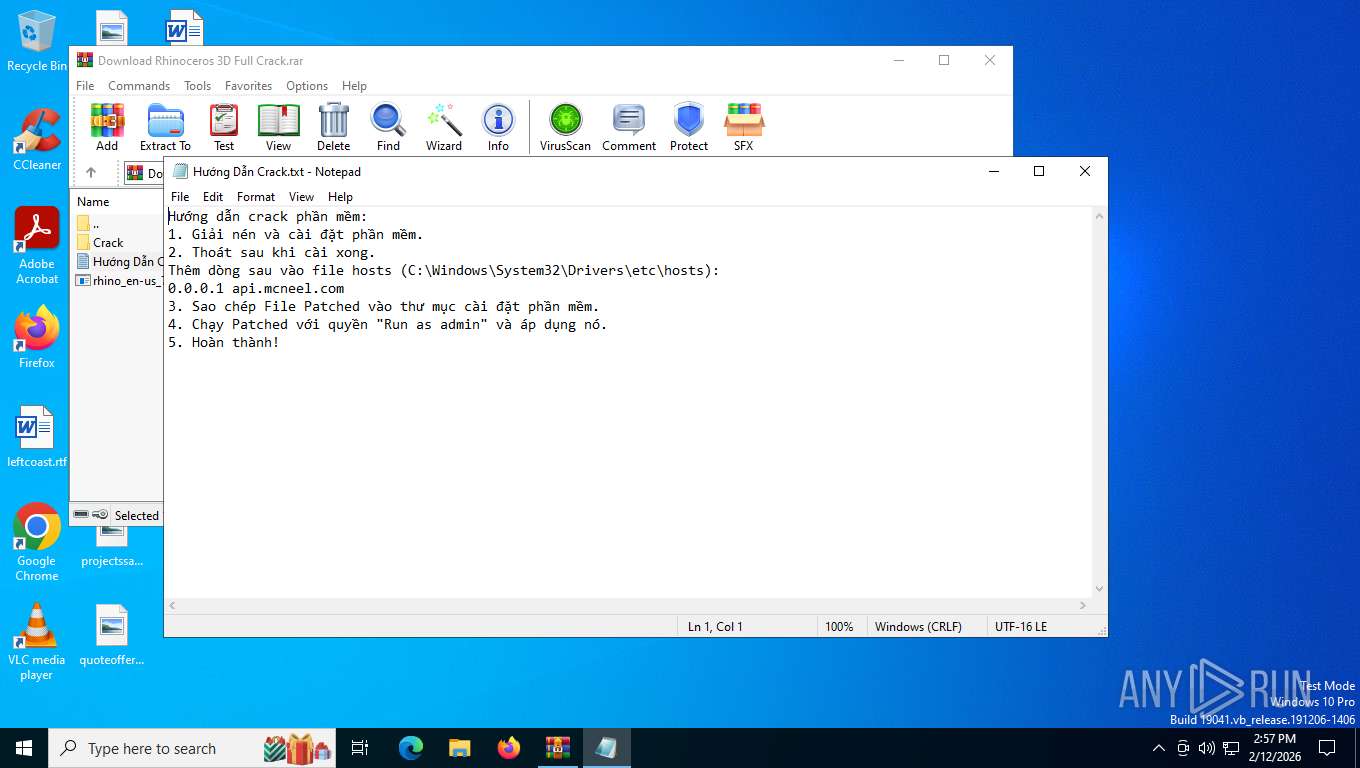Open CCleaner desktop shortcut
The image size is (1360, 768).
[37, 140]
